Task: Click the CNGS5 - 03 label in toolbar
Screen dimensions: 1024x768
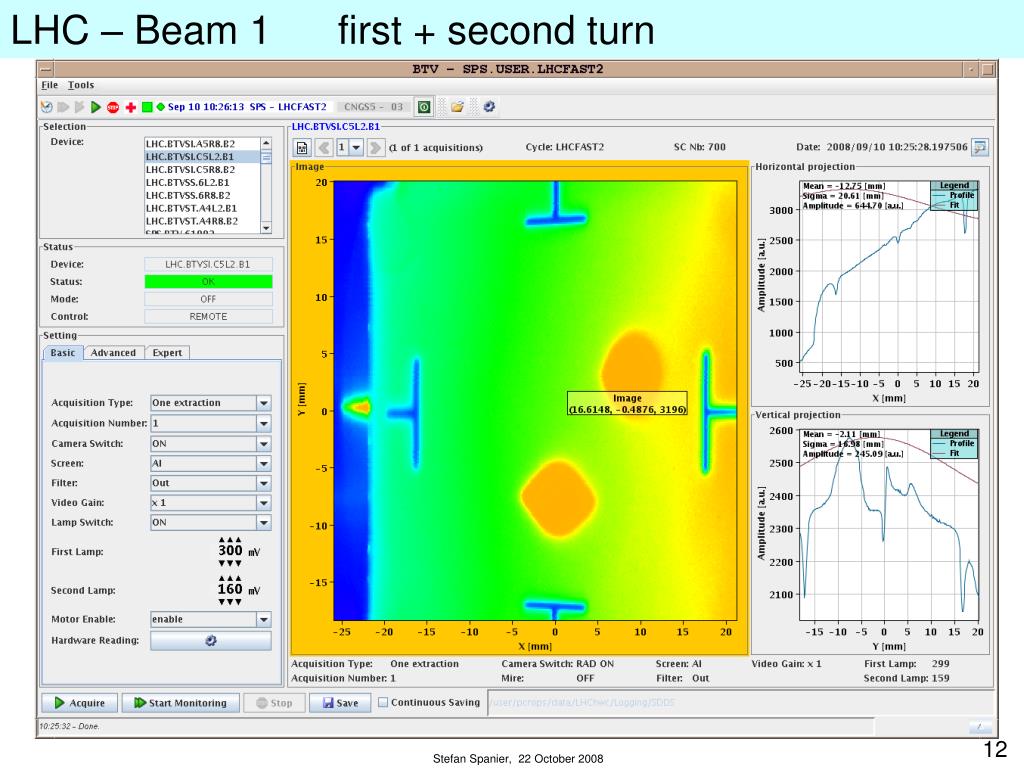Action: 374,106
